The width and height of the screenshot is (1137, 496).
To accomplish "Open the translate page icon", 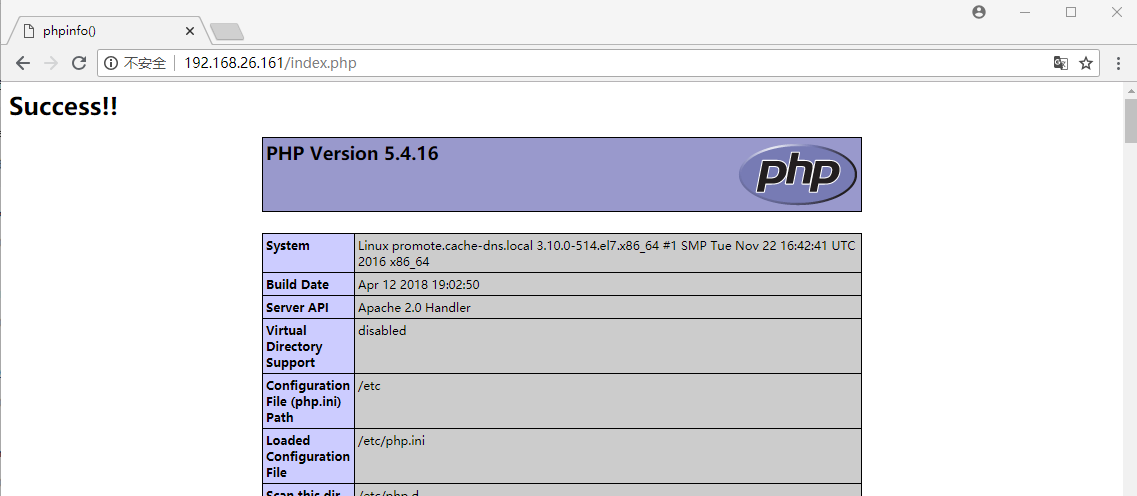I will click(1060, 63).
